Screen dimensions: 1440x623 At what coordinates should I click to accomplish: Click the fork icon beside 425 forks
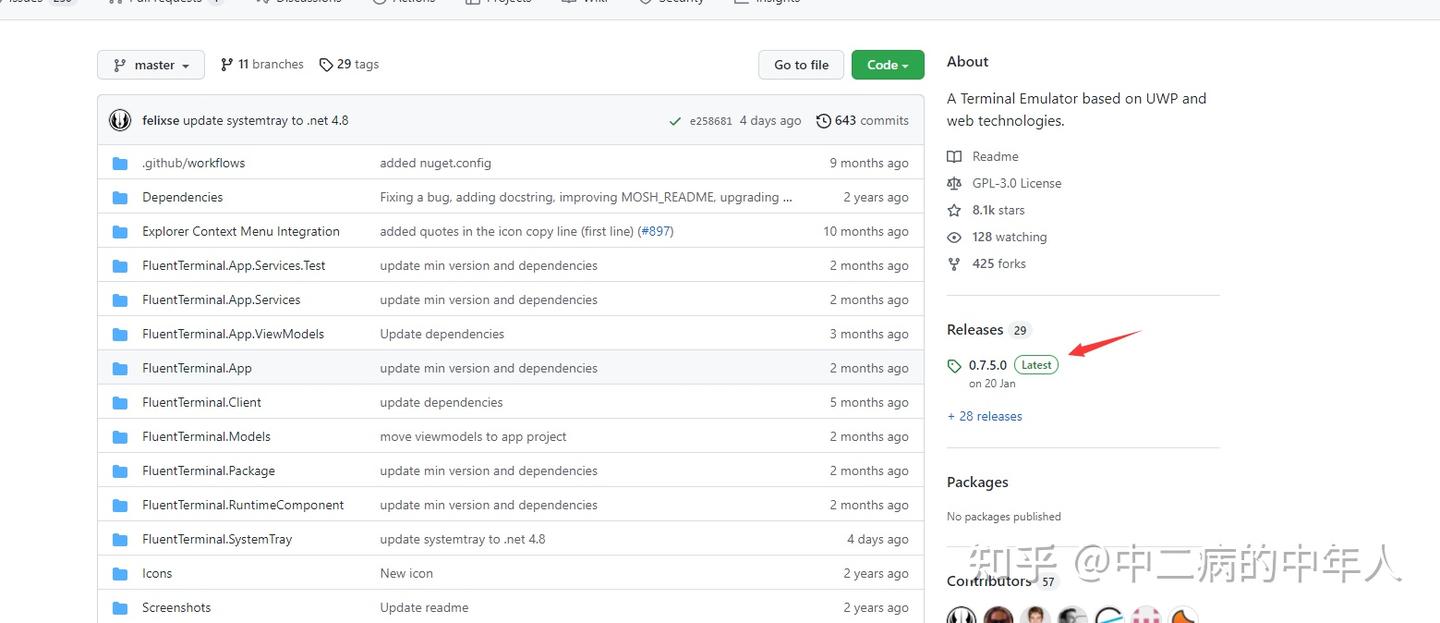coord(954,265)
